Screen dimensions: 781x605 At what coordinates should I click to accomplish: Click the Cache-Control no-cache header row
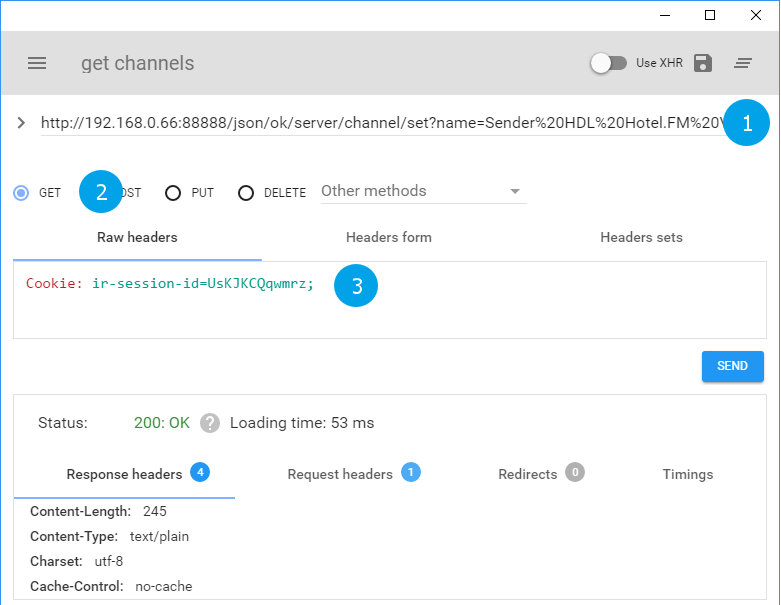click(x=111, y=586)
